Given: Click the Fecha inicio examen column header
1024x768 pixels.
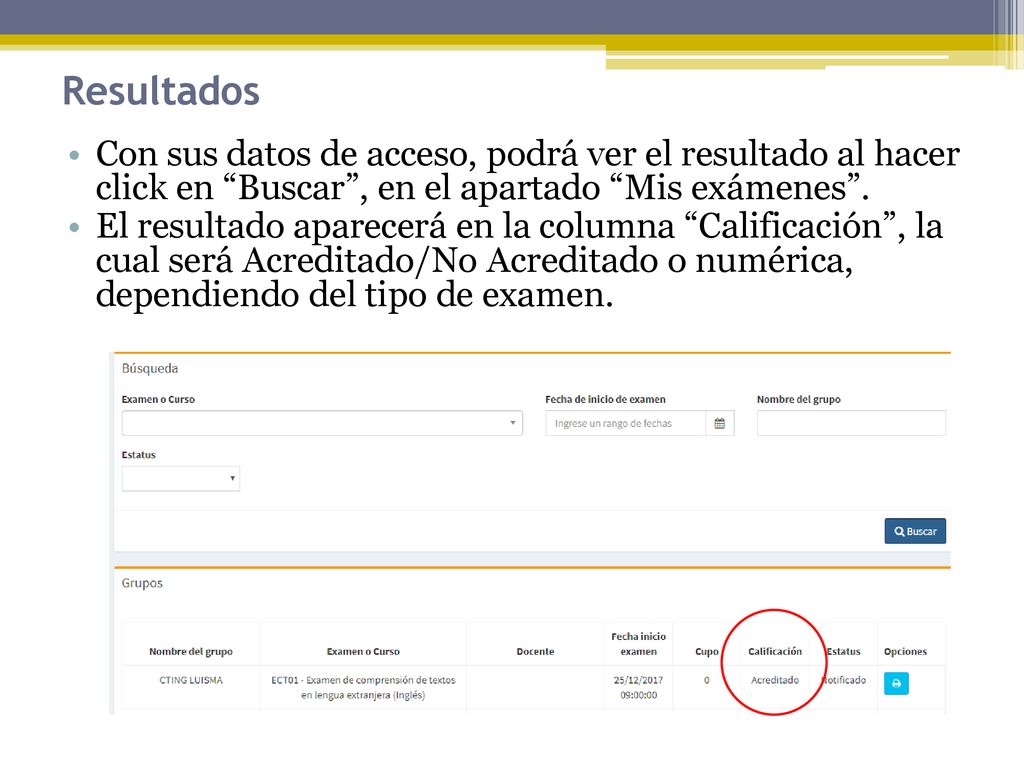Looking at the screenshot, I should 639,644.
